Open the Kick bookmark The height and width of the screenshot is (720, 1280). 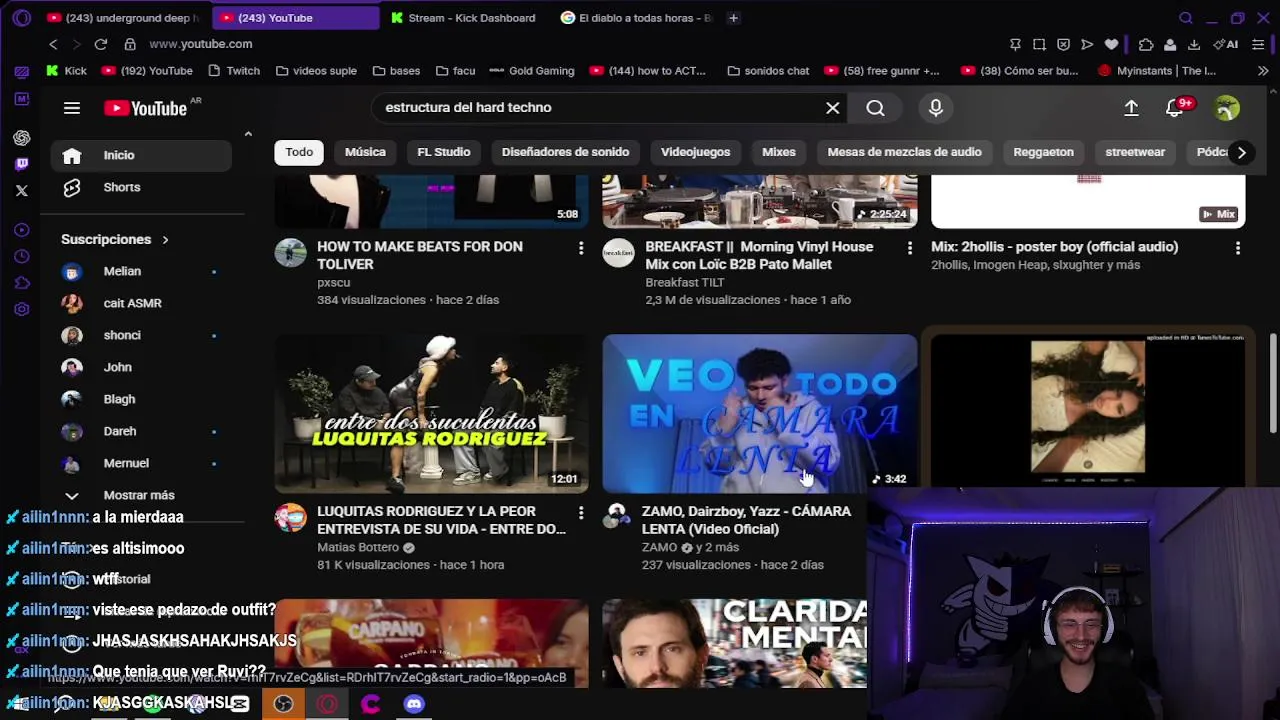pyautogui.click(x=66, y=71)
